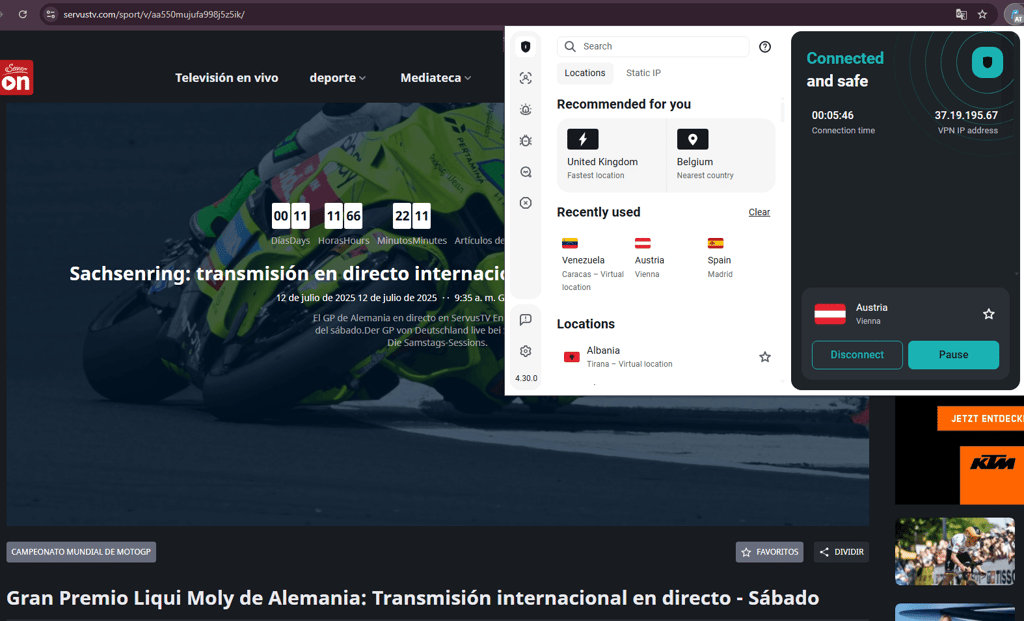
Task: Click the connection time 00:05:46
Action: point(833,116)
